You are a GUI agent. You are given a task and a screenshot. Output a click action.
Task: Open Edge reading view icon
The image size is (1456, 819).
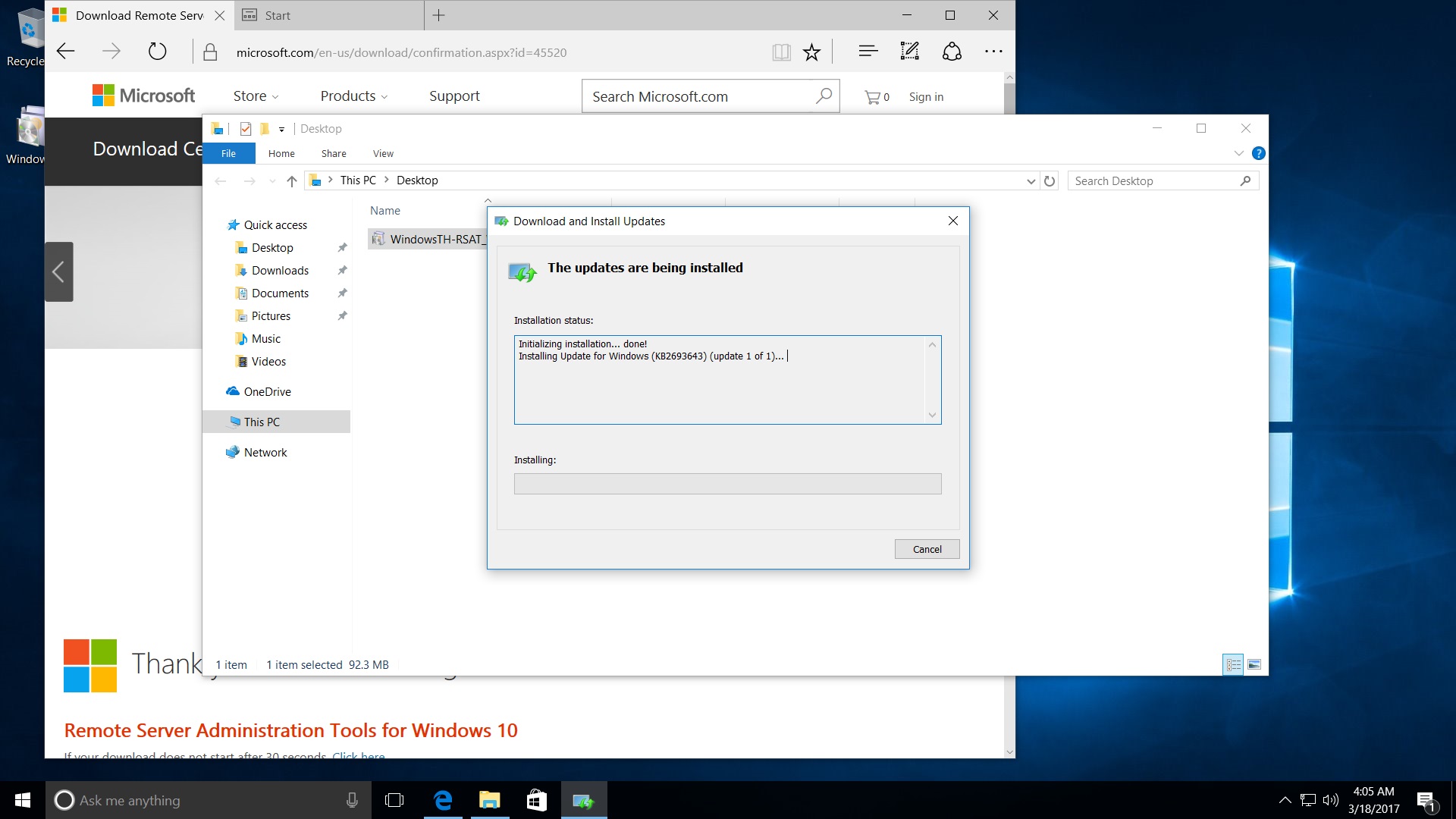click(x=781, y=52)
